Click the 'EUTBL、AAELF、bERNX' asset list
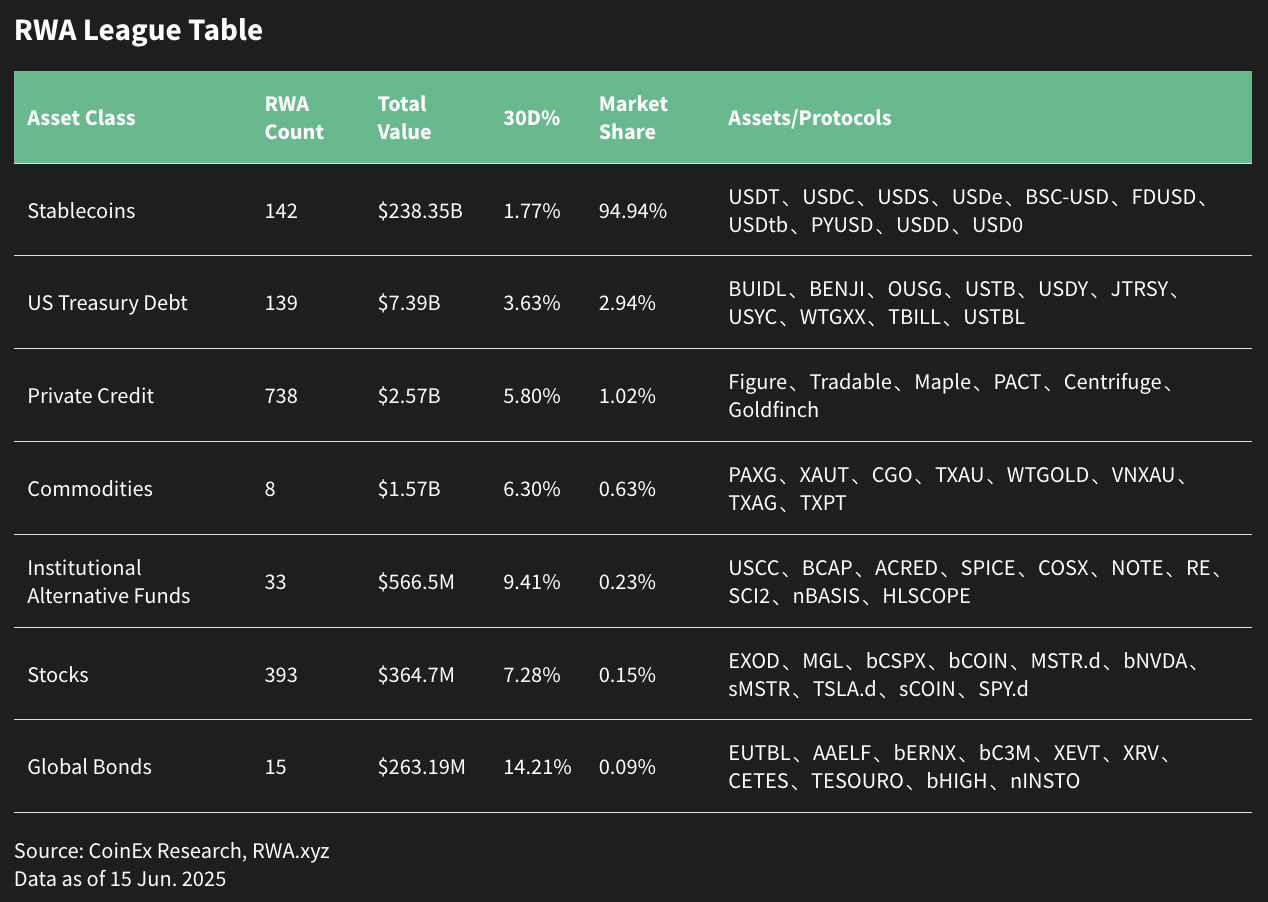 [x=950, y=767]
